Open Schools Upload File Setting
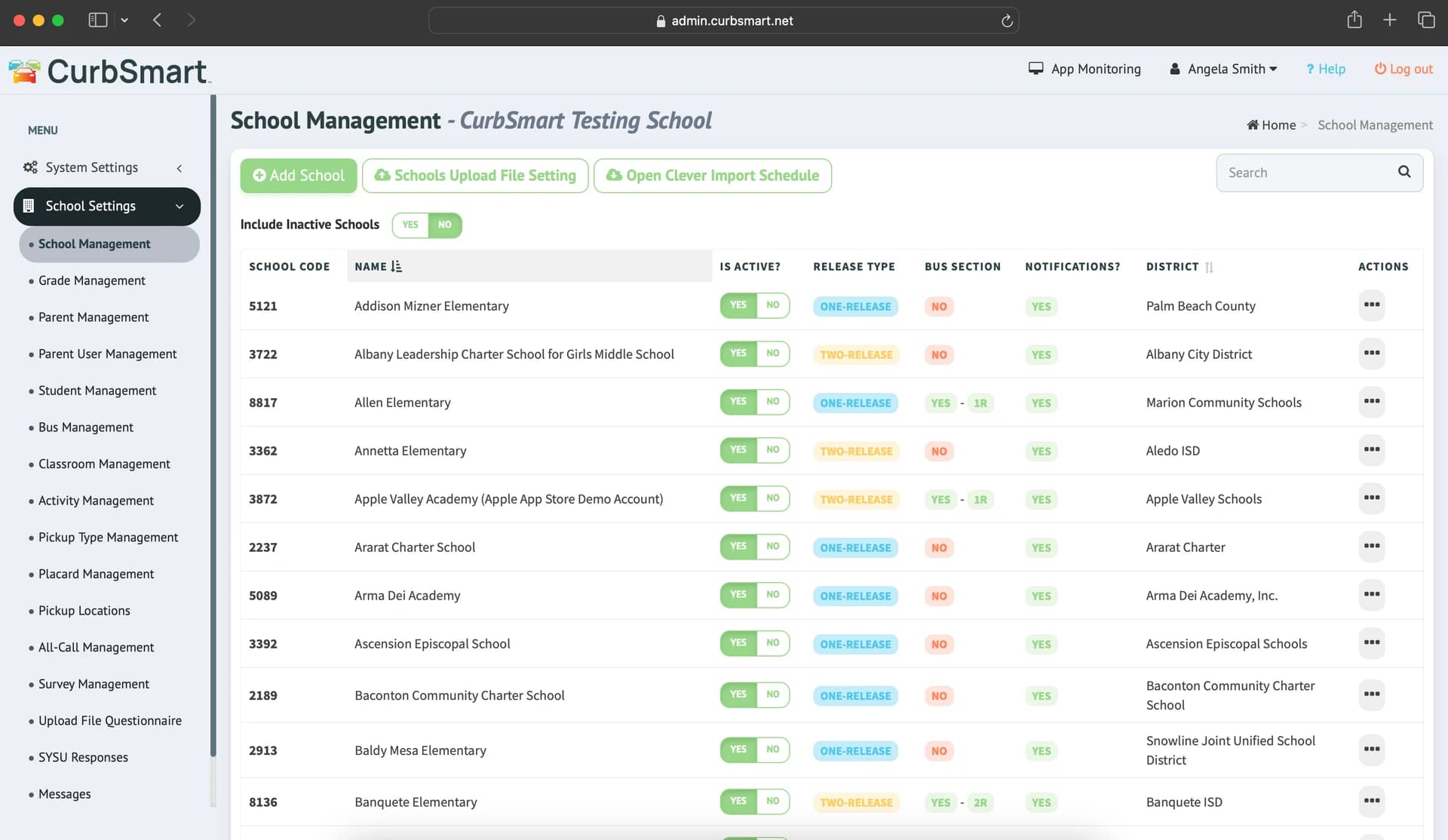The width and height of the screenshot is (1448, 840). (x=475, y=175)
